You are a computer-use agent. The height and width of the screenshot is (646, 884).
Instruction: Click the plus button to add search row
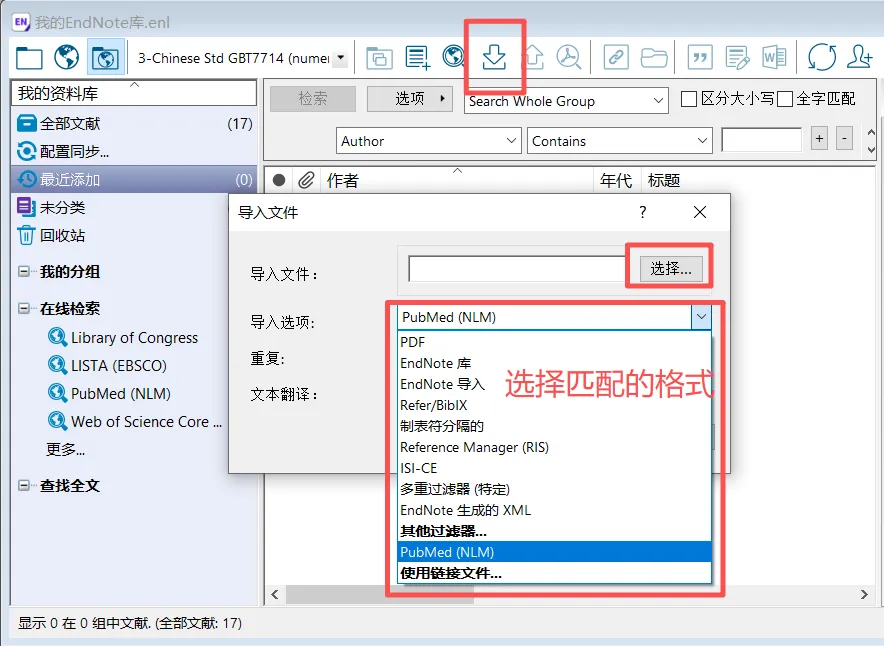pos(819,139)
